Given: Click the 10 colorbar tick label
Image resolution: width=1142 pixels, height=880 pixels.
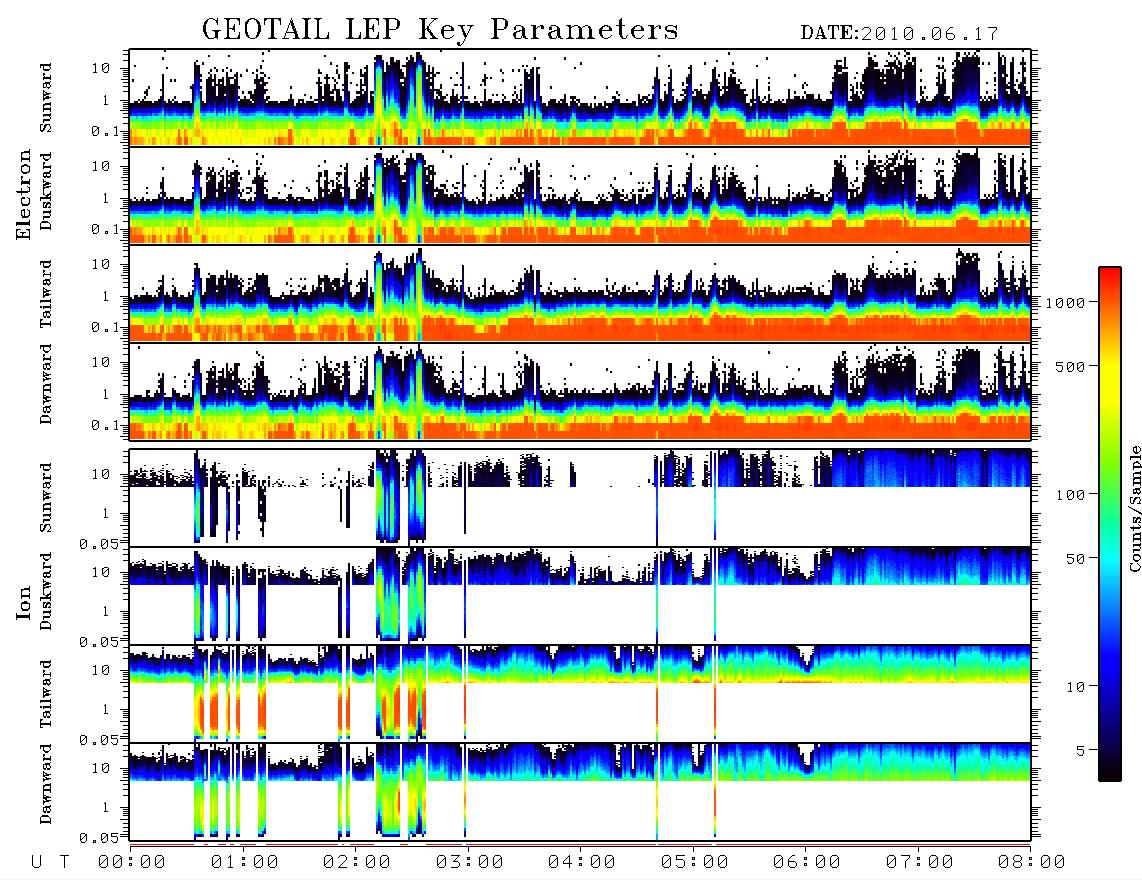Looking at the screenshot, I should (1075, 687).
